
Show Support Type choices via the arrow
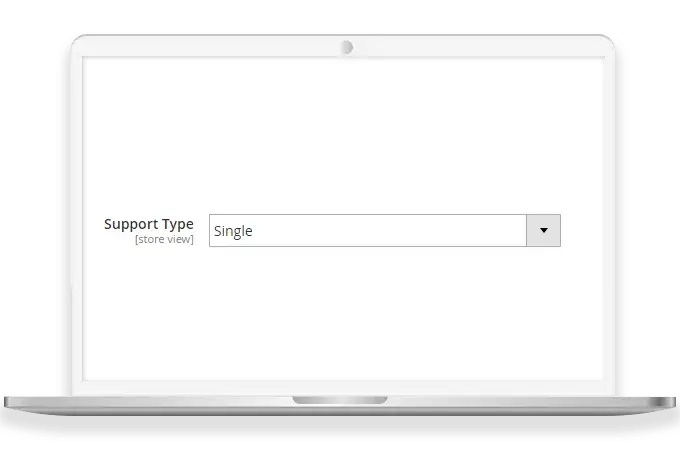[543, 230]
